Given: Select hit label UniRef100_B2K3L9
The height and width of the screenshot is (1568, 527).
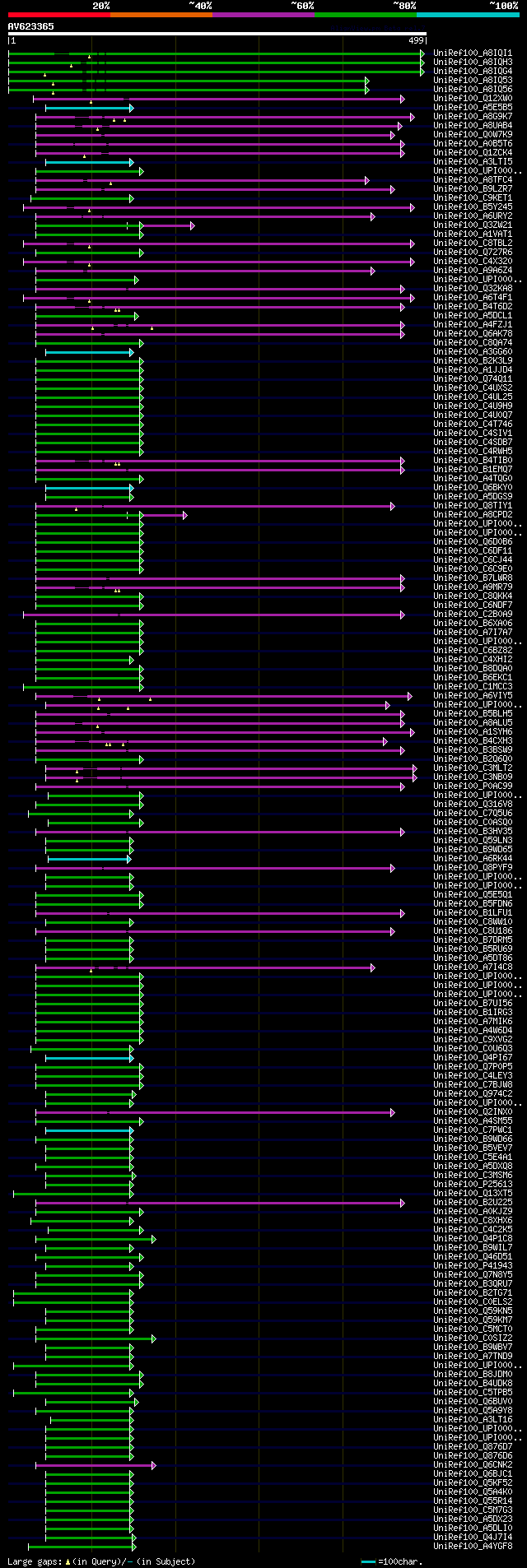Looking at the screenshot, I should [x=473, y=361].
